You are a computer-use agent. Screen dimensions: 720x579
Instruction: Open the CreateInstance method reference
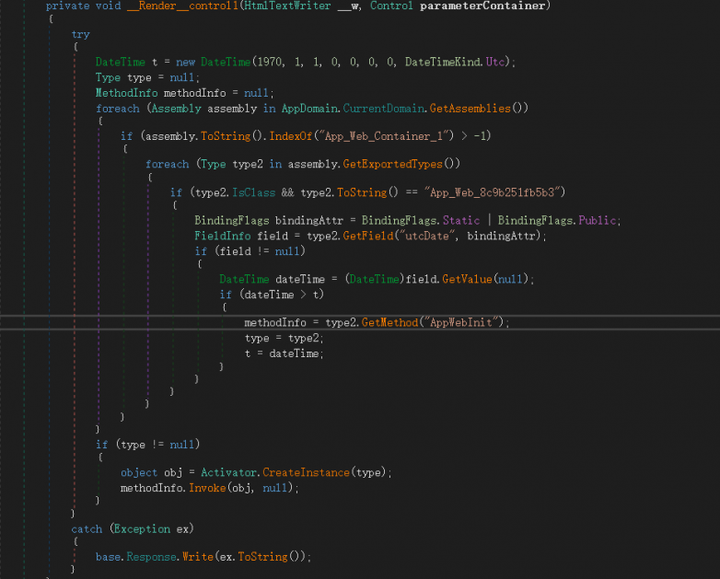pos(306,472)
